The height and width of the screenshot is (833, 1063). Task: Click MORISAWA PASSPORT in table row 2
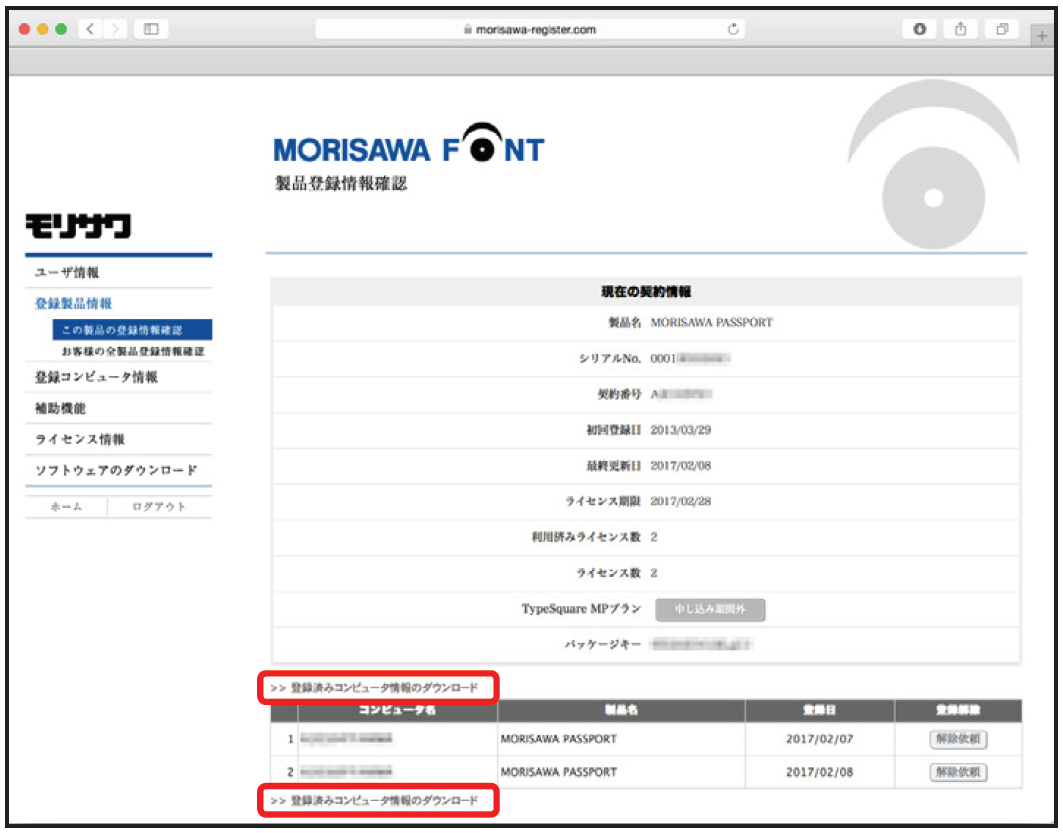coord(559,772)
